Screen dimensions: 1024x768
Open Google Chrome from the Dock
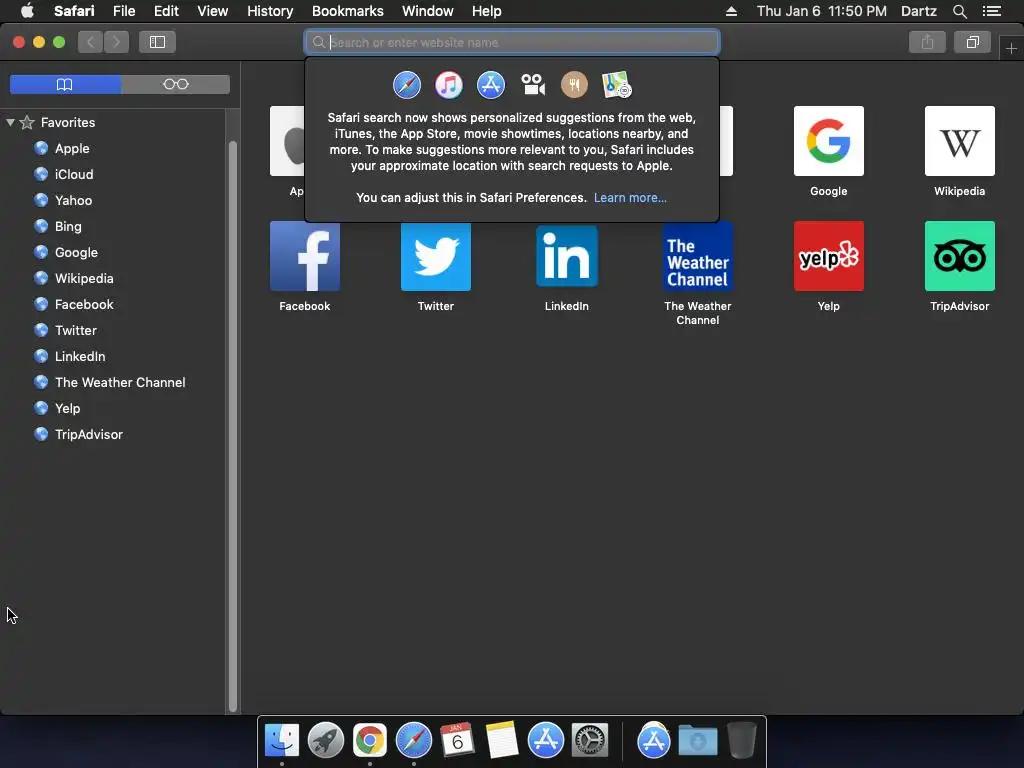point(370,740)
